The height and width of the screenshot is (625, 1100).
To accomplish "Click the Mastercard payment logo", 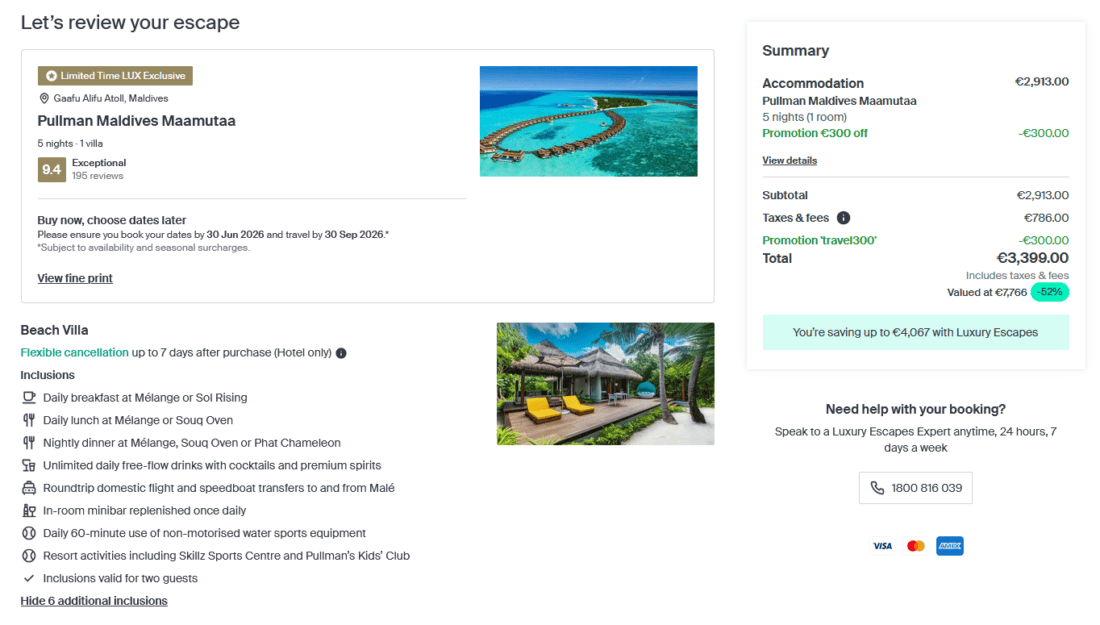I will click(x=915, y=546).
